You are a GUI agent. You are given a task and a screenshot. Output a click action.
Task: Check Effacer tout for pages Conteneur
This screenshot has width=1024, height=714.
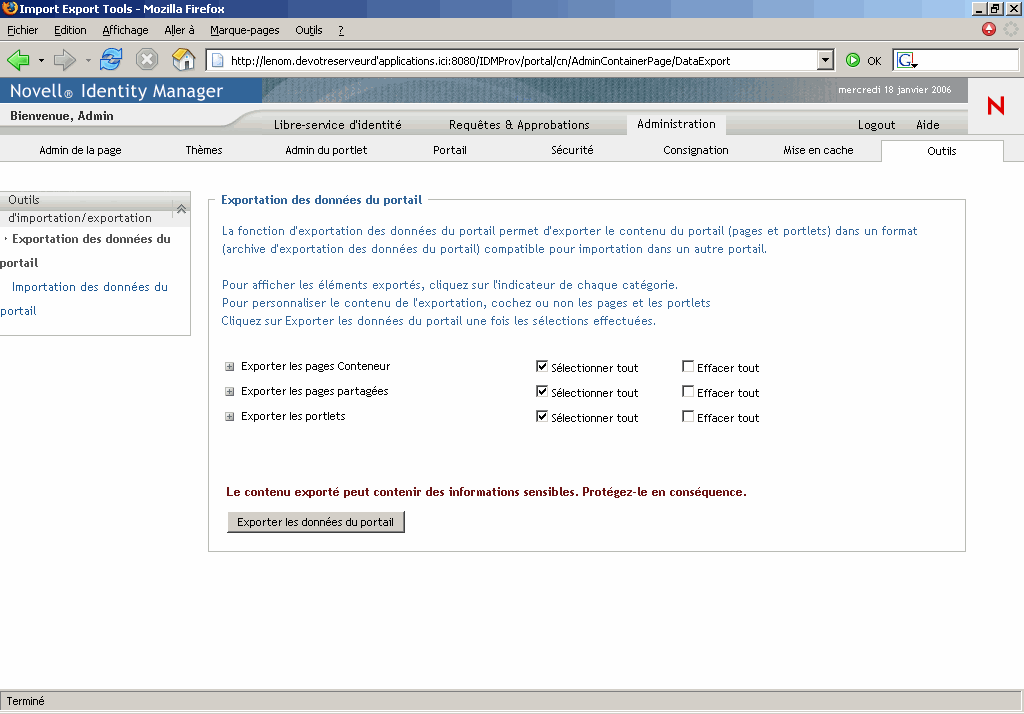[688, 366]
